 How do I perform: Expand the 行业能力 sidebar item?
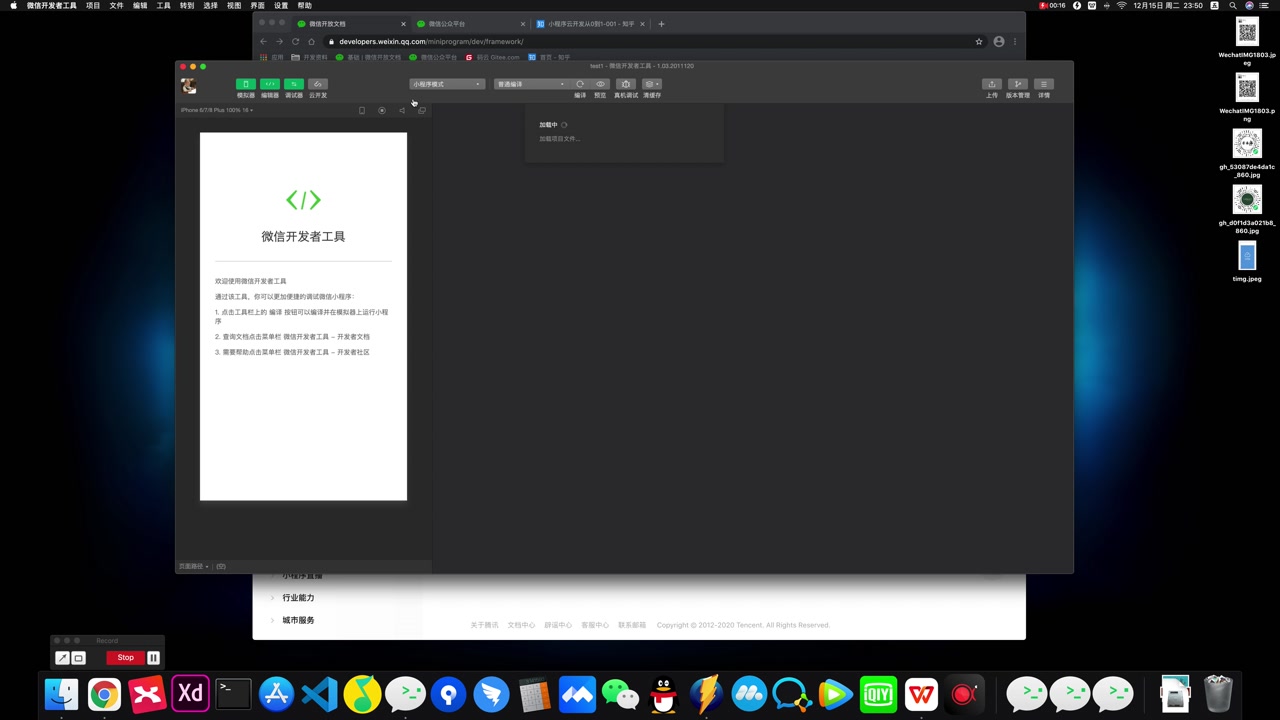(x=298, y=598)
